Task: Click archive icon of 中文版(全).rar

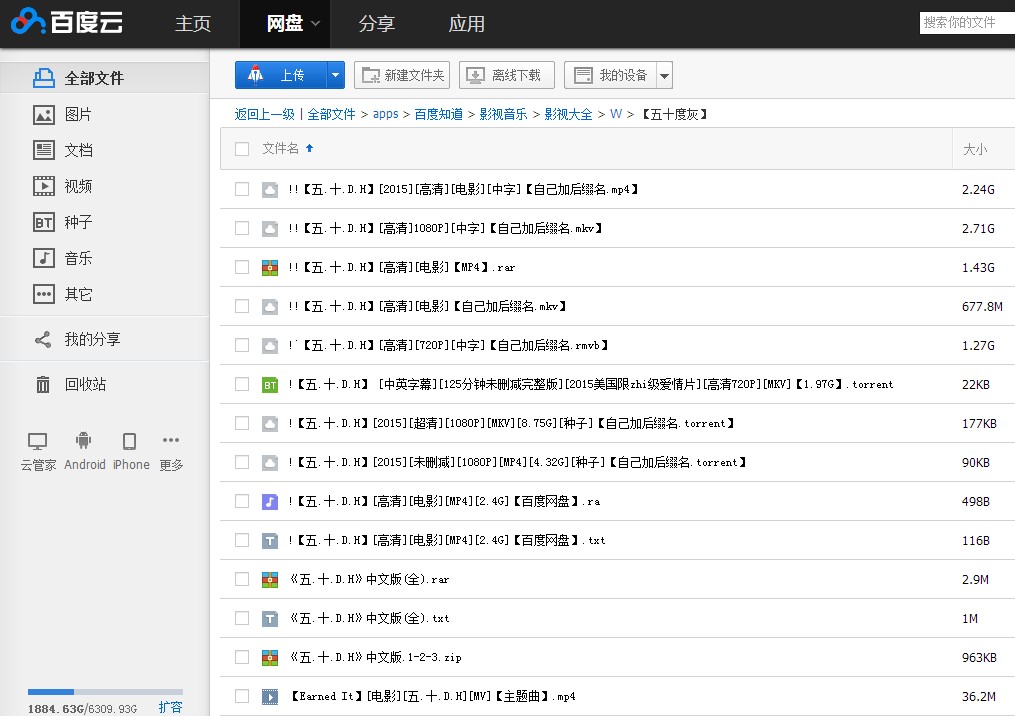Action: (x=270, y=579)
